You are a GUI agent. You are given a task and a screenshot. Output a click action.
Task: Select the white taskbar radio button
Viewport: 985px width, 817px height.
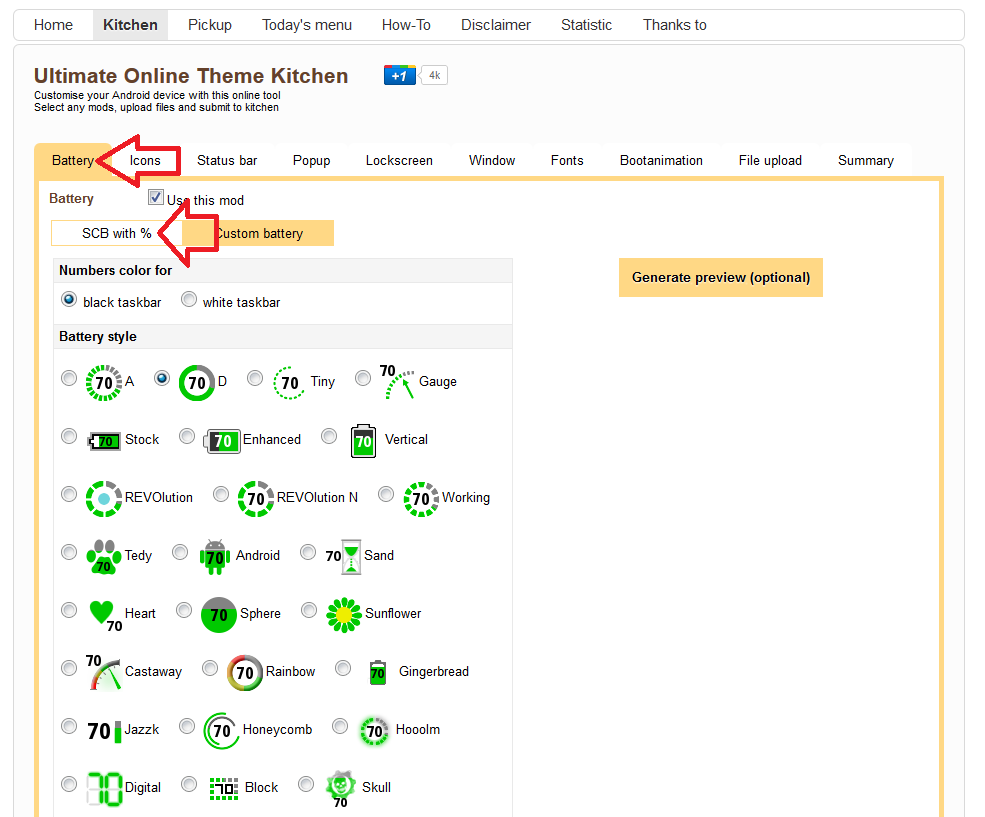(189, 300)
